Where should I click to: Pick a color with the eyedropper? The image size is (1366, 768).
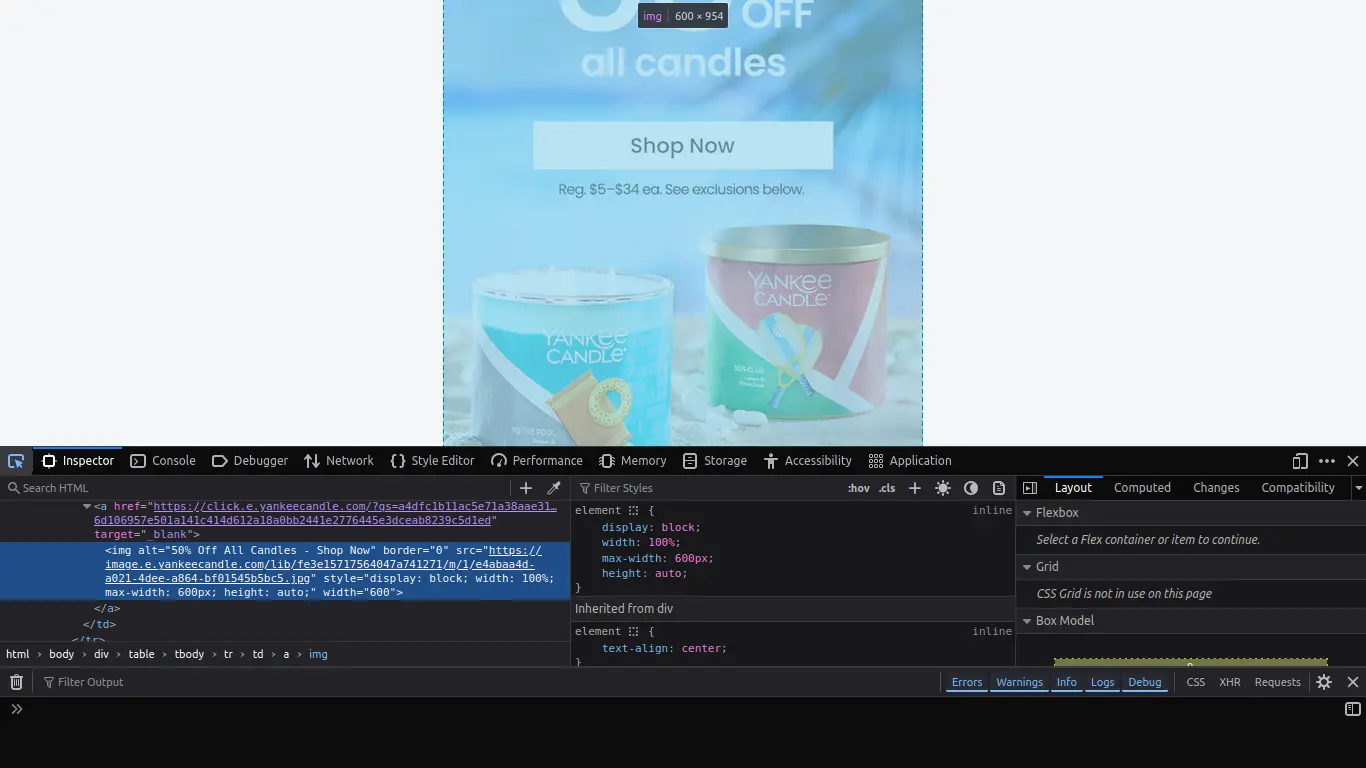click(x=554, y=488)
